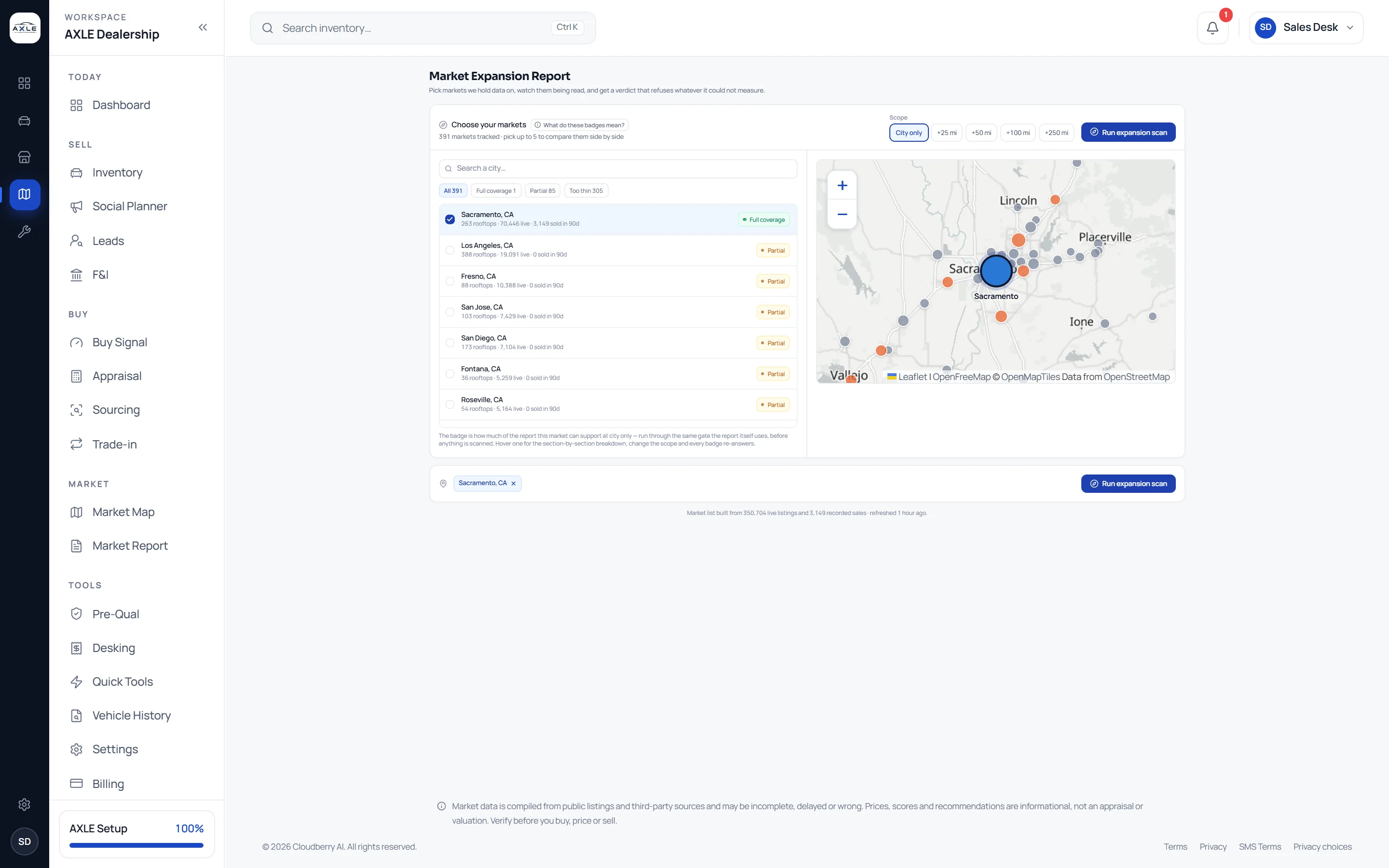Check Fontana, CA market

pos(450,374)
